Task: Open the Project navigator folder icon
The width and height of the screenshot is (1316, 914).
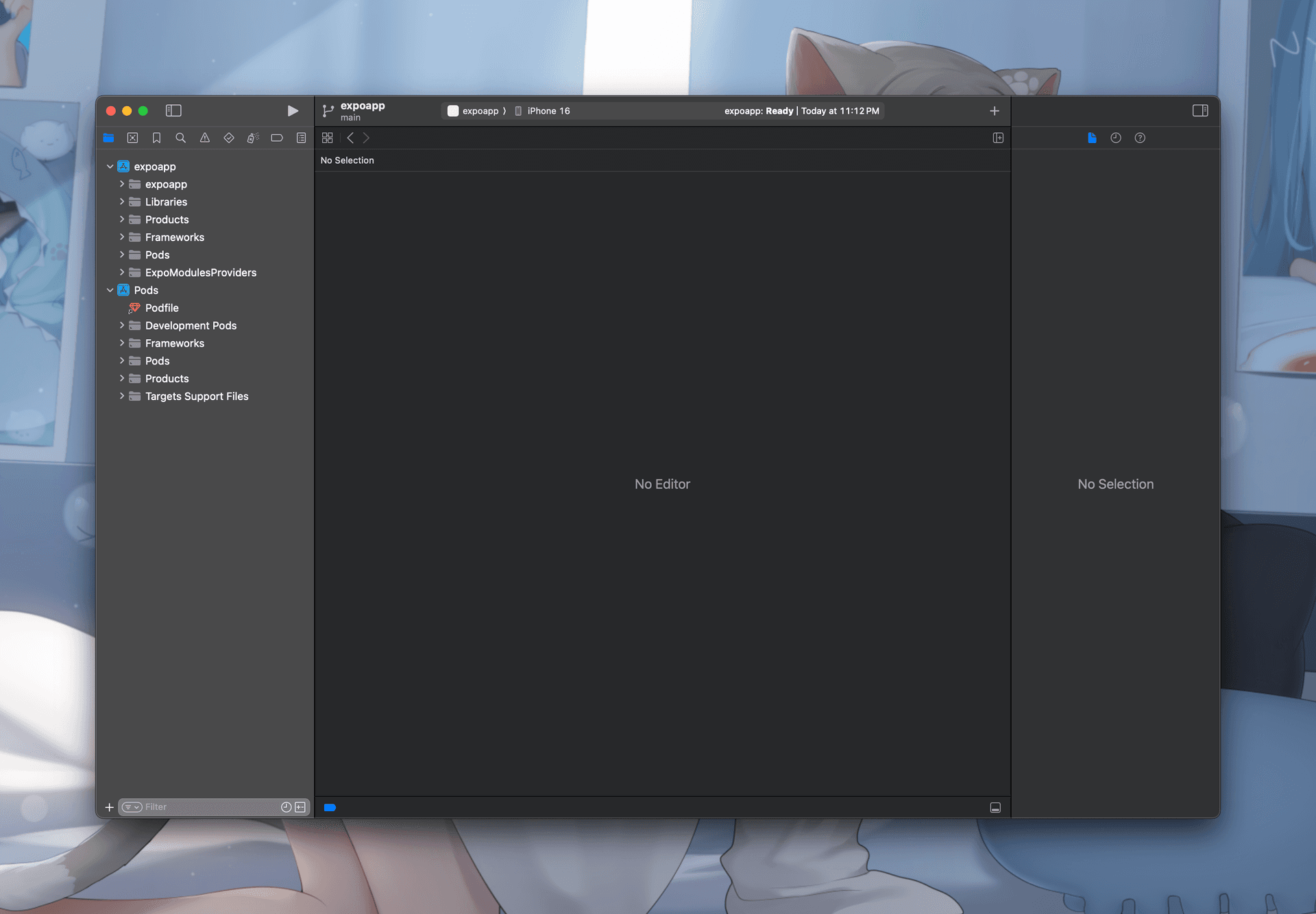Action: 108,138
